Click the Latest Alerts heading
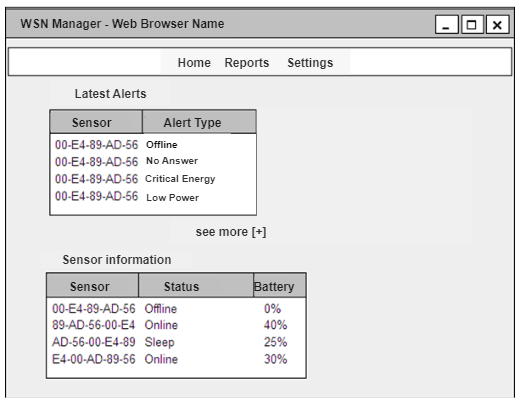The width and height of the screenshot is (521, 402). tap(110, 94)
